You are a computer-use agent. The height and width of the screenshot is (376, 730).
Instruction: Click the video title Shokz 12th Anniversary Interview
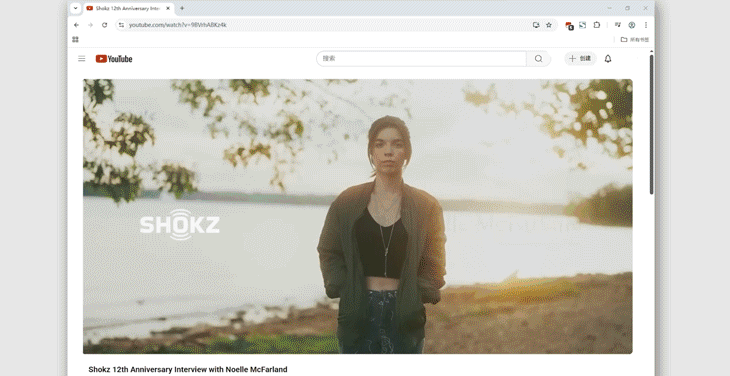coord(188,369)
